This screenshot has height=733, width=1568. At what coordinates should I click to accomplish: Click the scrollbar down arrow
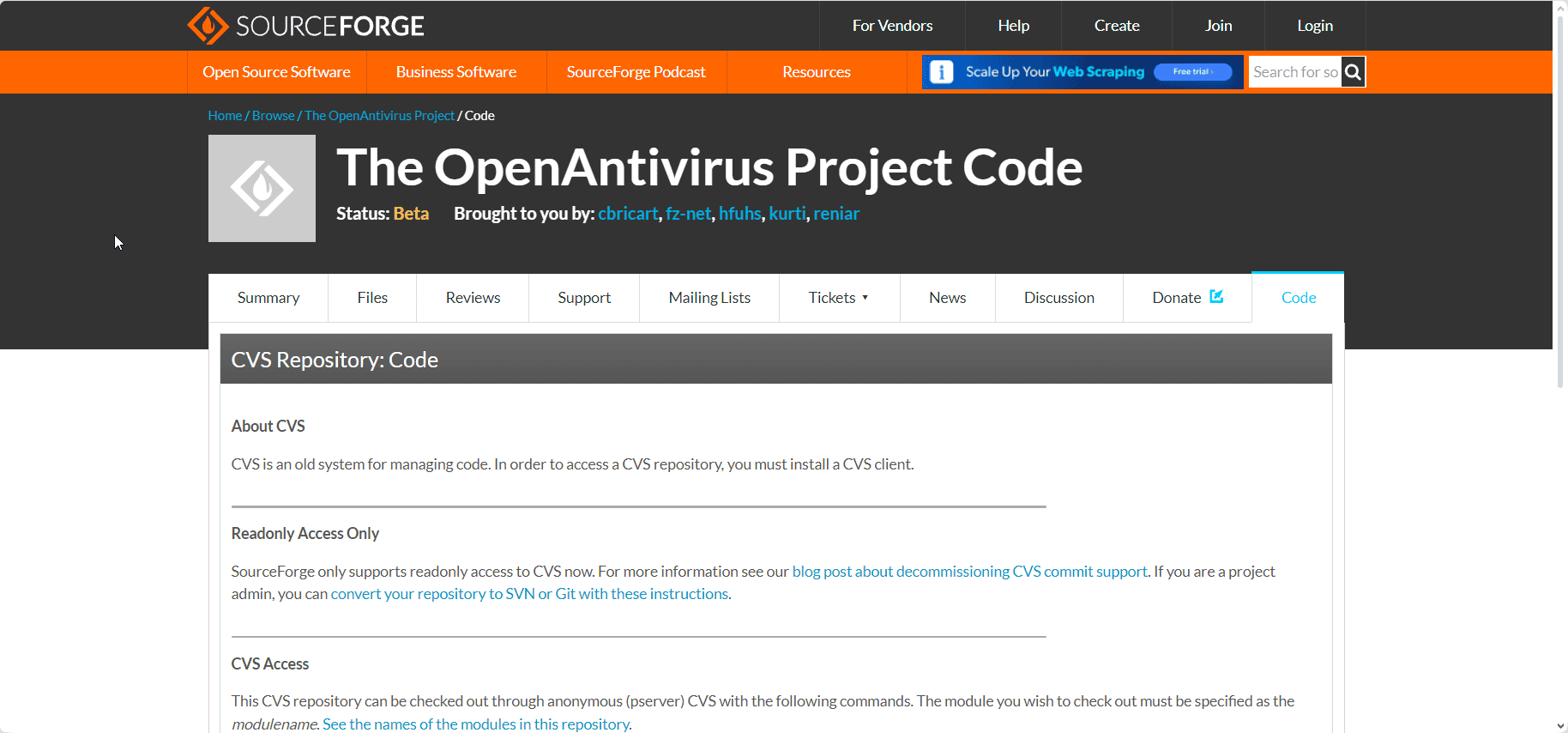(1560, 726)
